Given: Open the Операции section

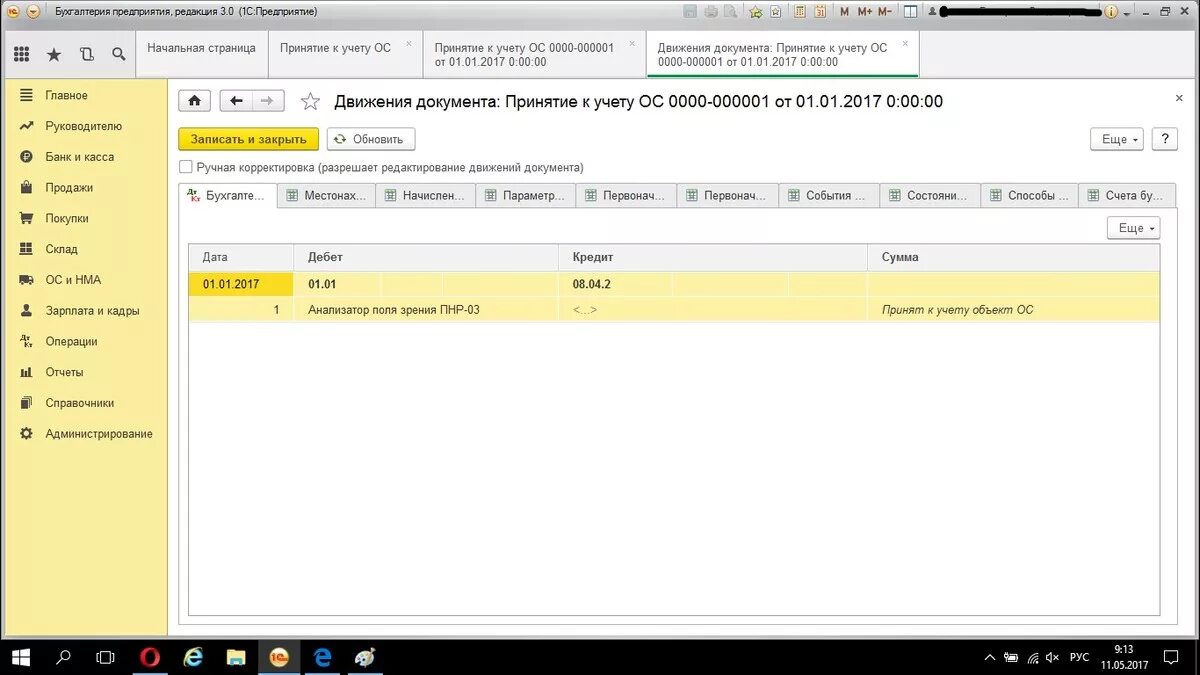Looking at the screenshot, I should click(x=71, y=341).
